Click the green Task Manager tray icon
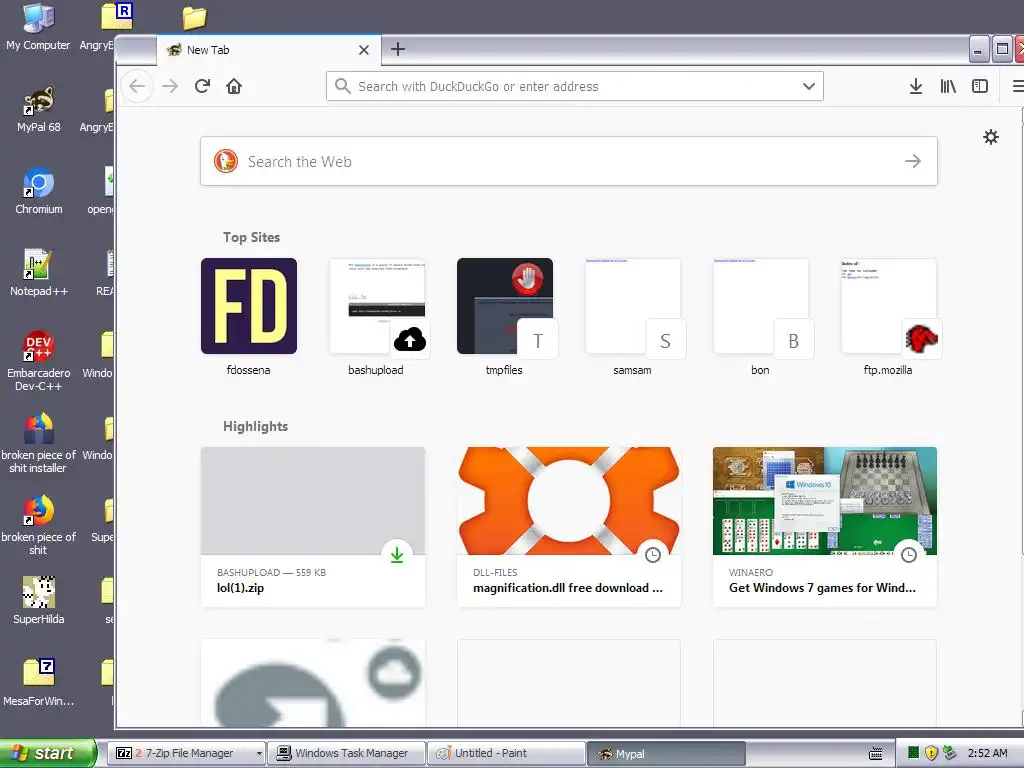The height and width of the screenshot is (768, 1024). point(914,753)
